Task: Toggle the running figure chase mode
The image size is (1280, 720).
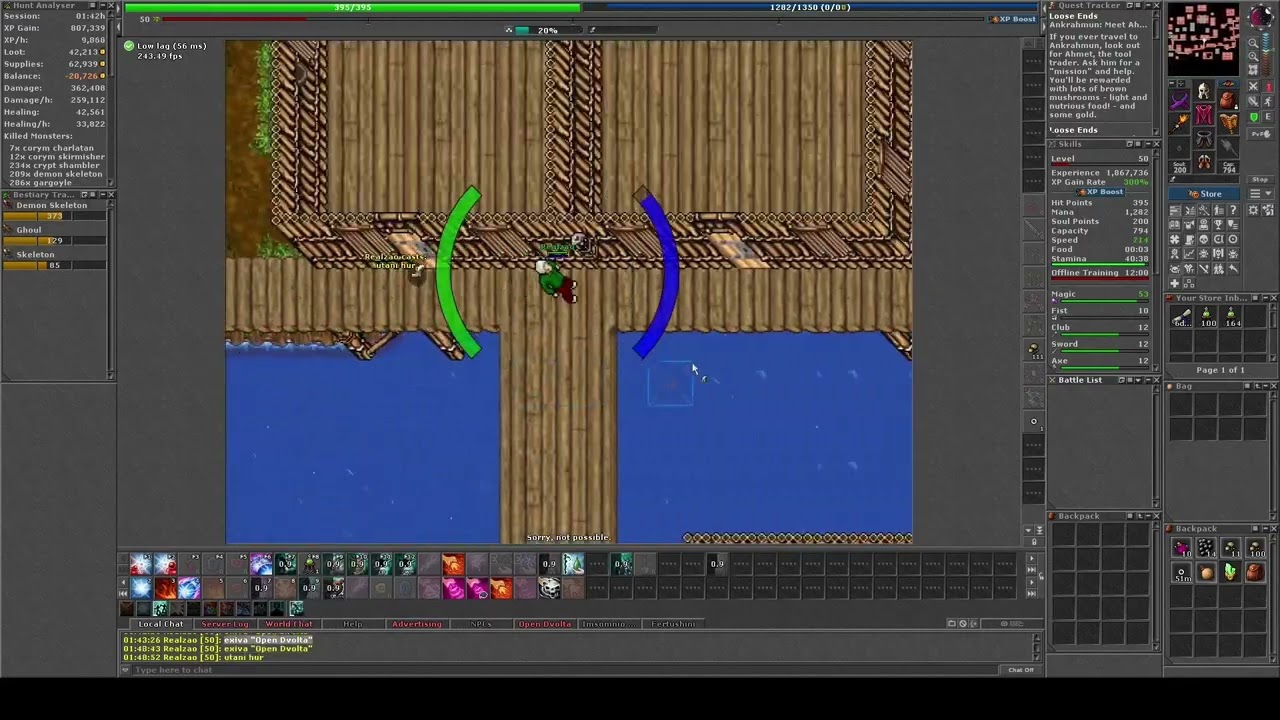Action: pyautogui.click(x=1268, y=102)
